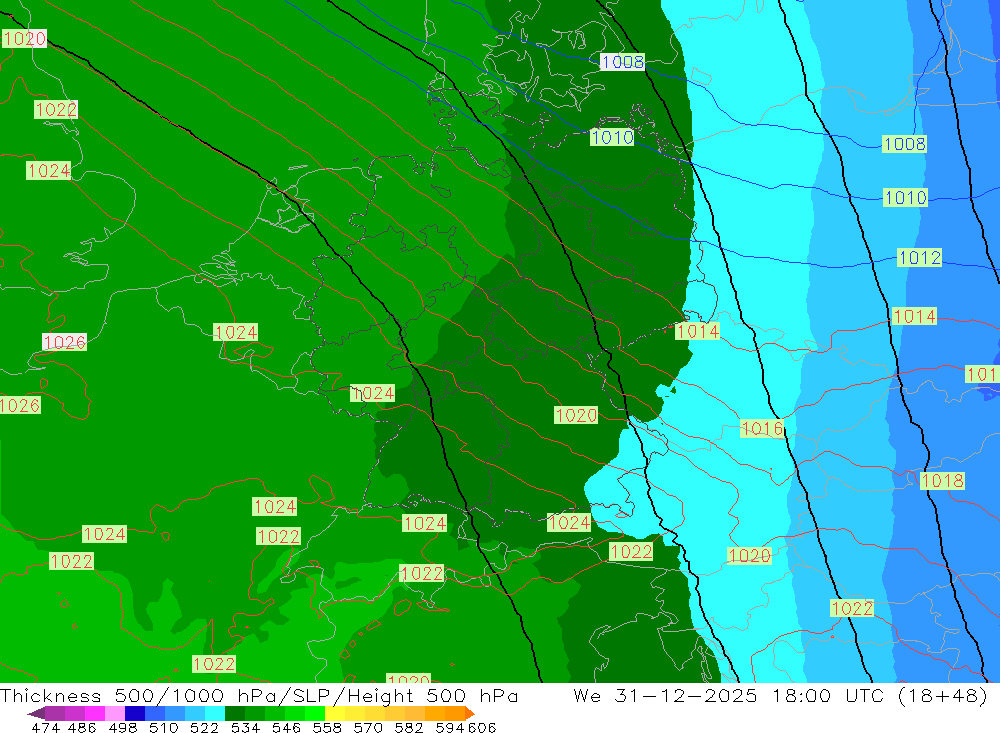Click the 1026 label with white background
Viewport: 1000px width, 733px height.
[x=64, y=343]
